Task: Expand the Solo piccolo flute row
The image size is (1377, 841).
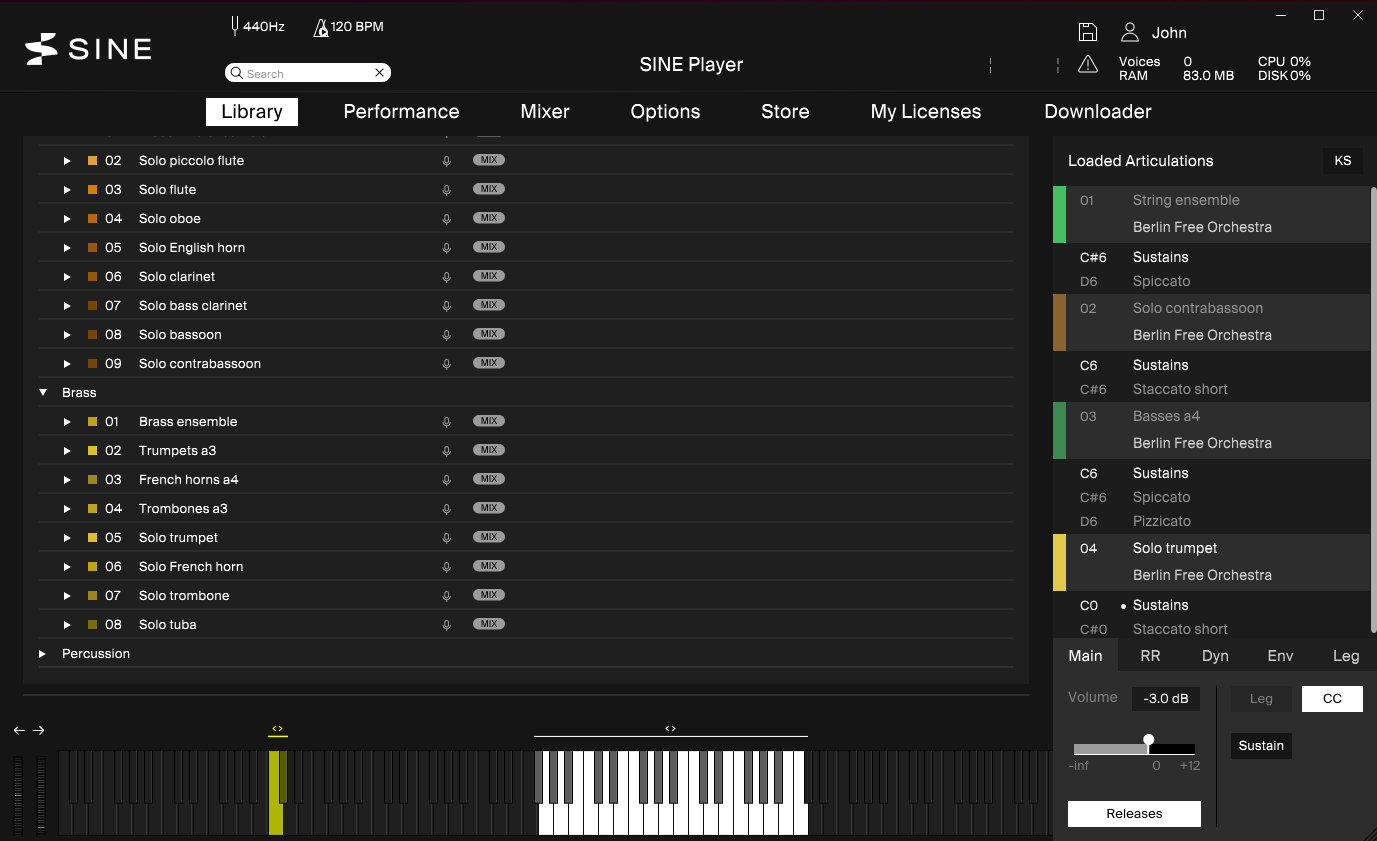Action: coord(67,161)
